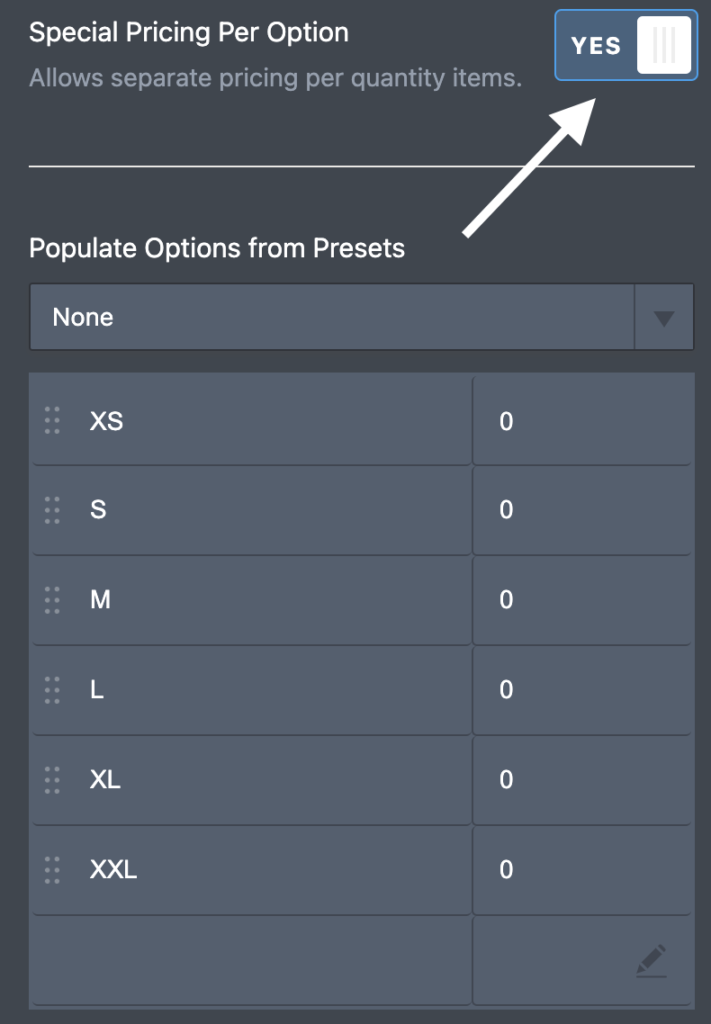Click the price field for XL
The image size is (711, 1024).
(x=582, y=780)
